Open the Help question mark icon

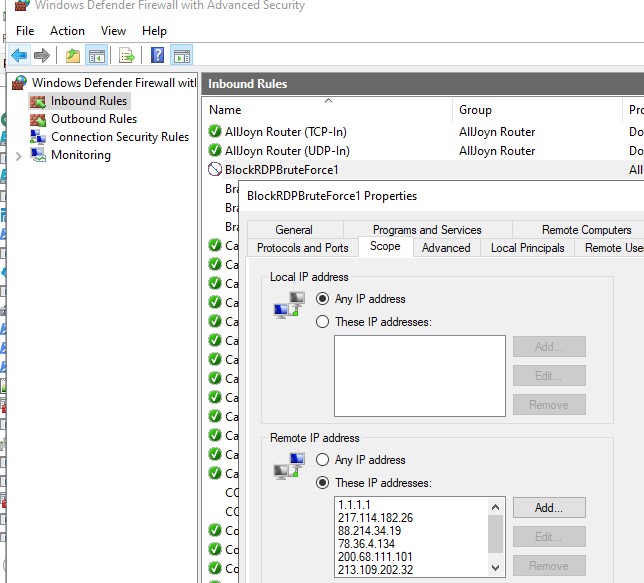click(x=157, y=55)
